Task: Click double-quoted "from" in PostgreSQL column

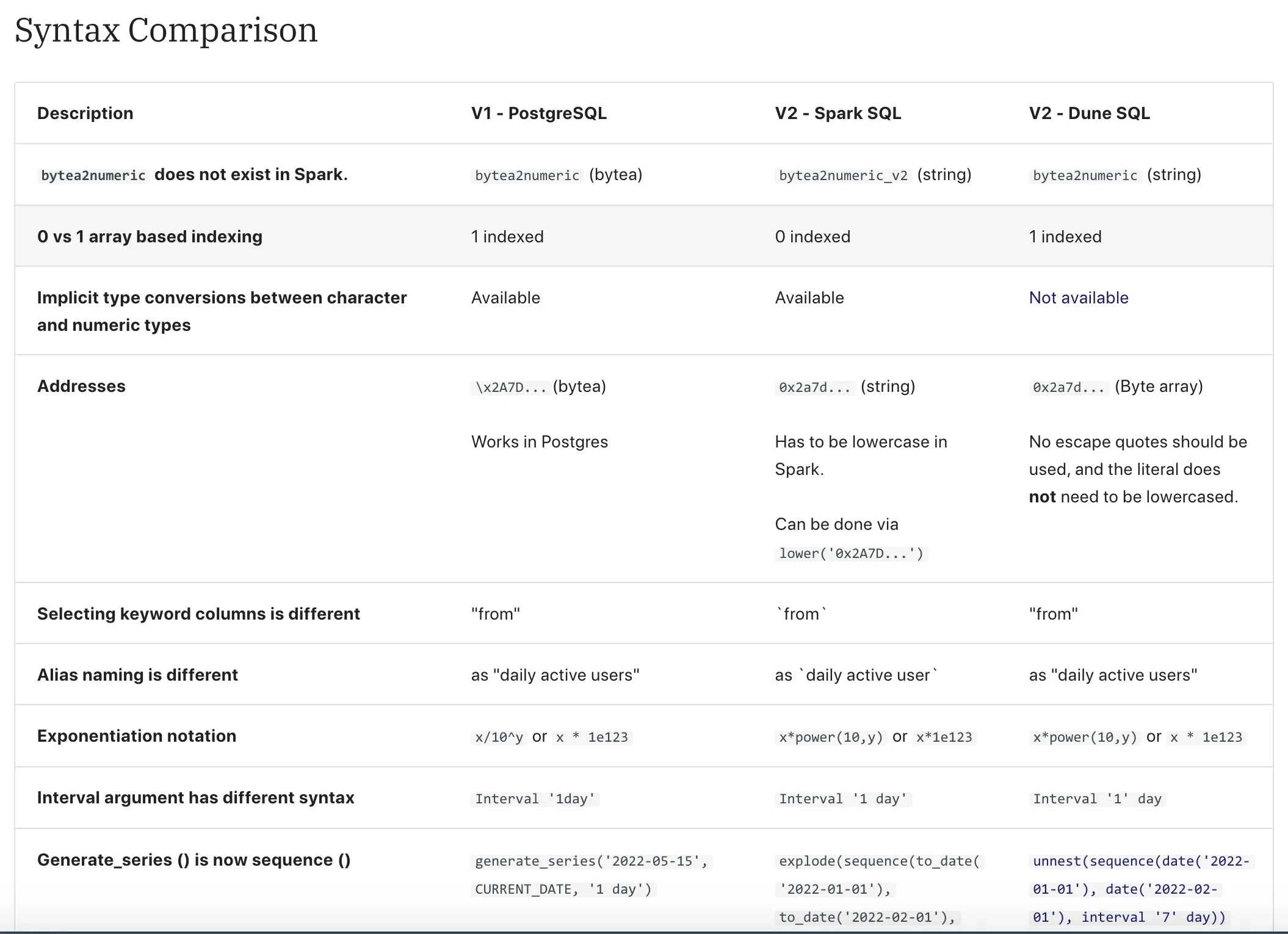Action: coord(496,614)
